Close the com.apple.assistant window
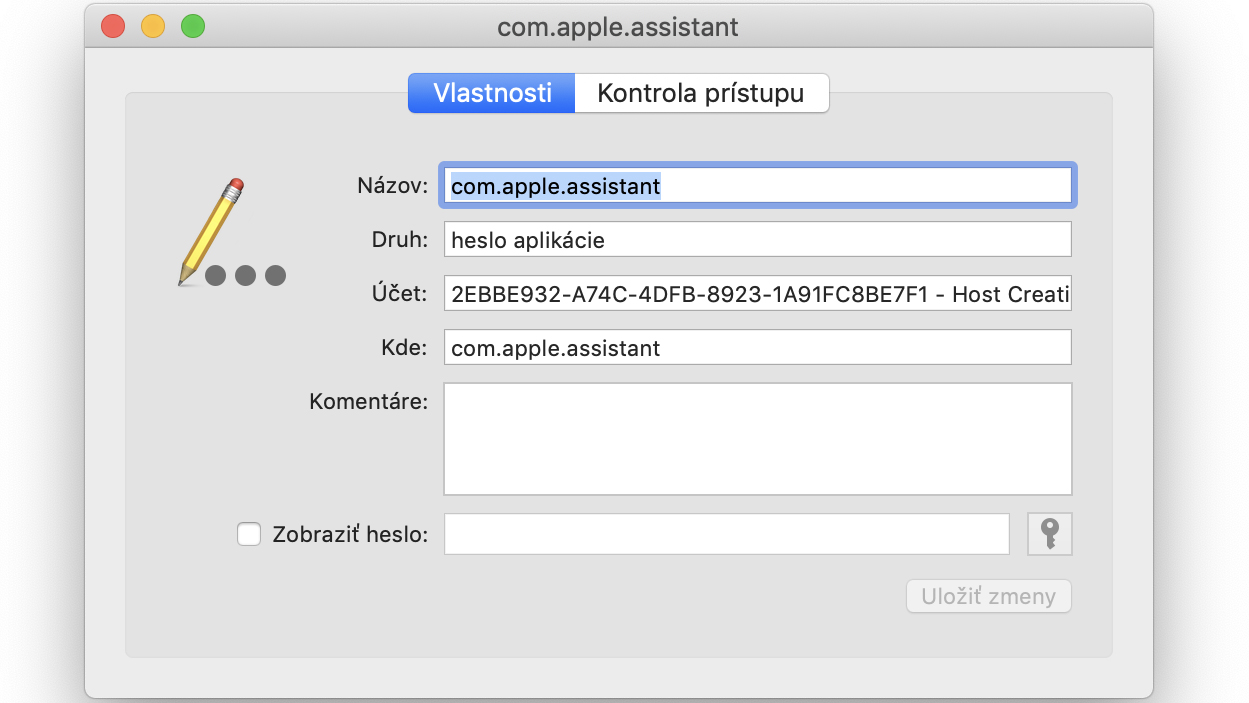The height and width of the screenshot is (703, 1249). point(113,26)
